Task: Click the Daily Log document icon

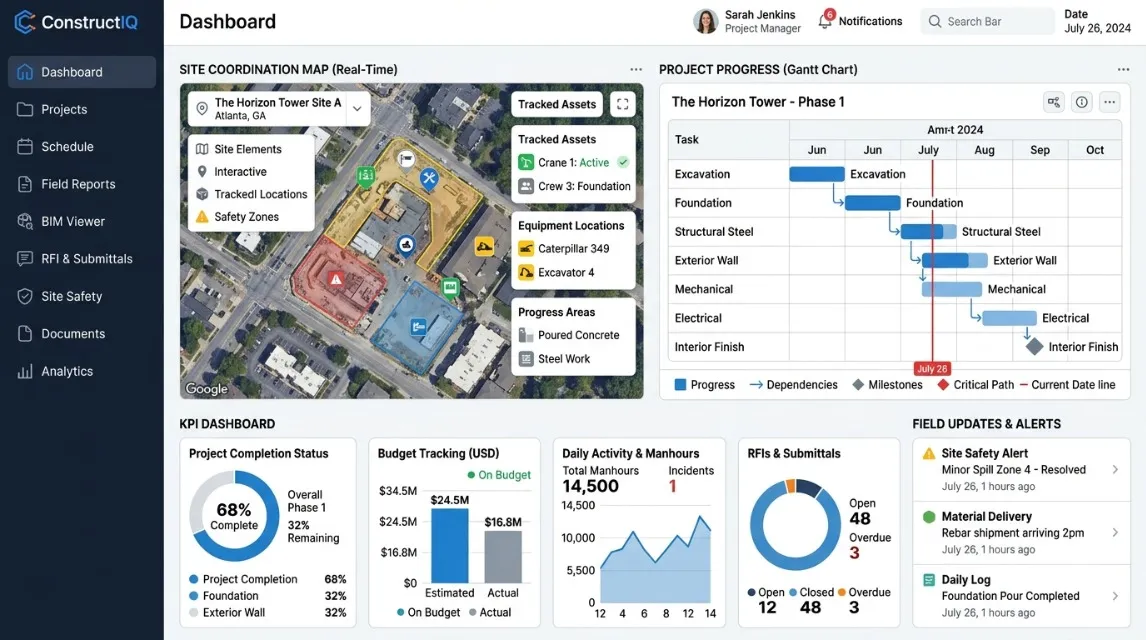Action: pyautogui.click(x=929, y=580)
